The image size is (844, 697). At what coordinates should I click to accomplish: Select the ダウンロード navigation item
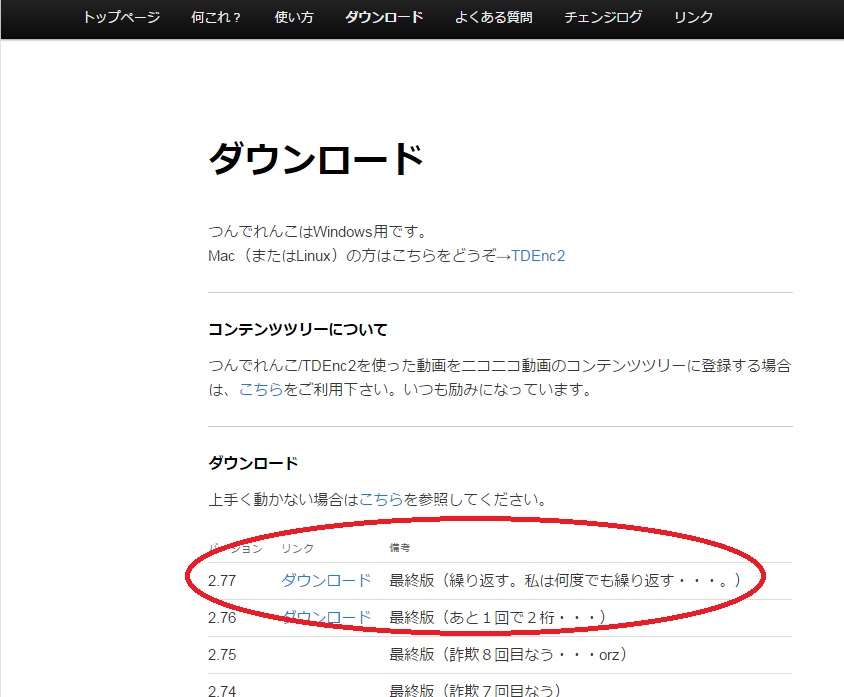[x=384, y=17]
